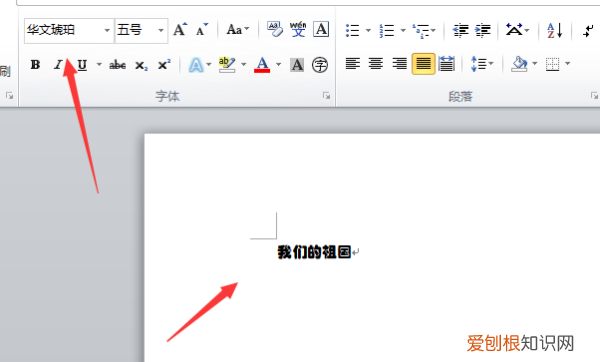Viewport: 600px width, 362px height.
Task: Click the Text Effects glowing A icon
Action: [x=196, y=65]
